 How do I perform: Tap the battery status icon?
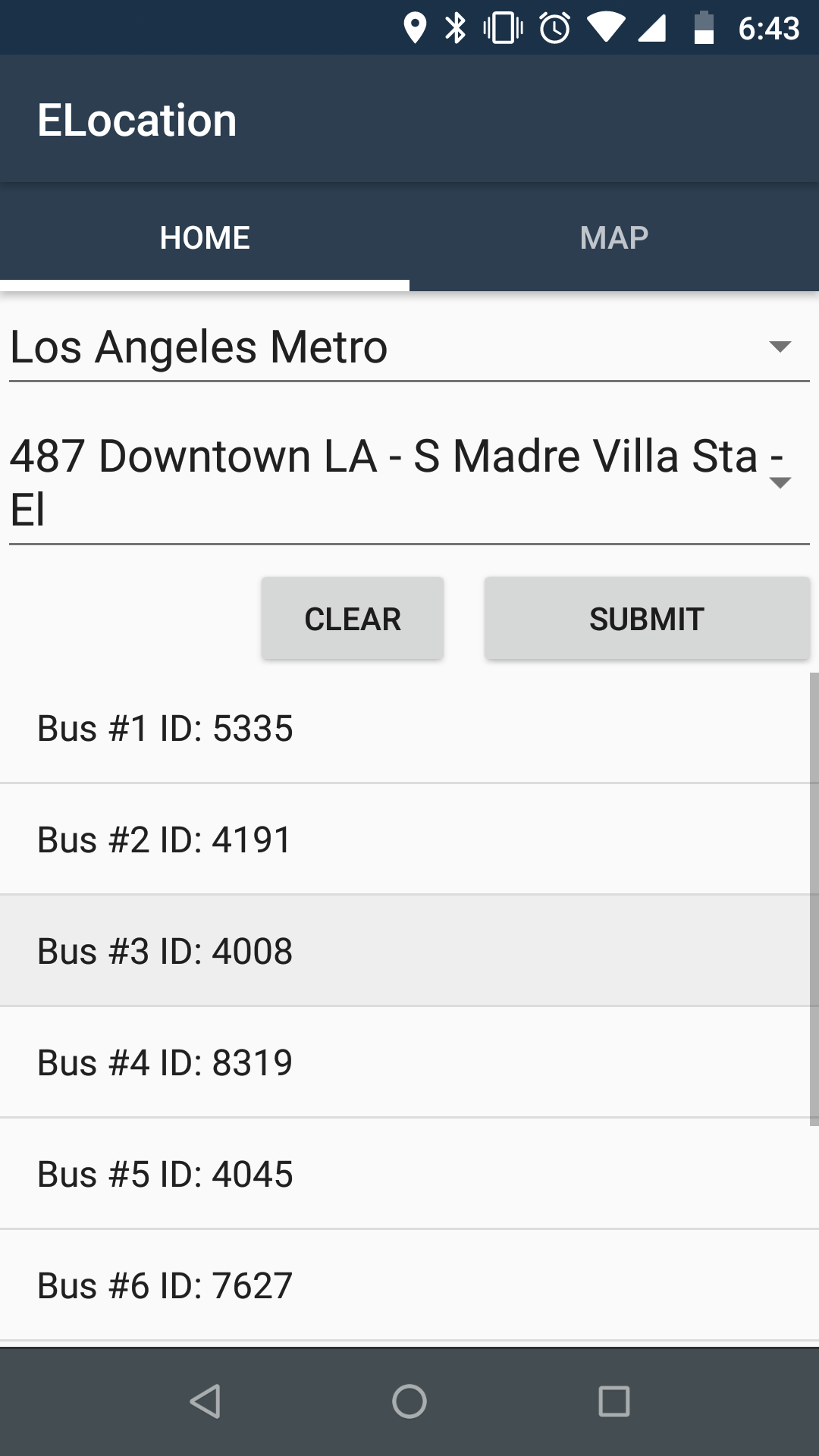pyautogui.click(x=704, y=28)
